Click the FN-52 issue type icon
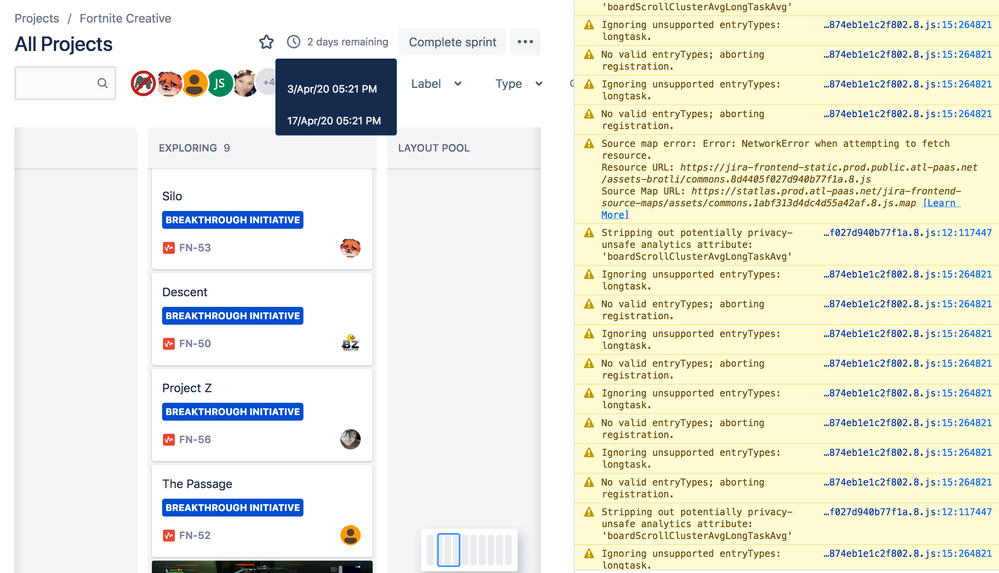This screenshot has width=999, height=573. (x=168, y=535)
